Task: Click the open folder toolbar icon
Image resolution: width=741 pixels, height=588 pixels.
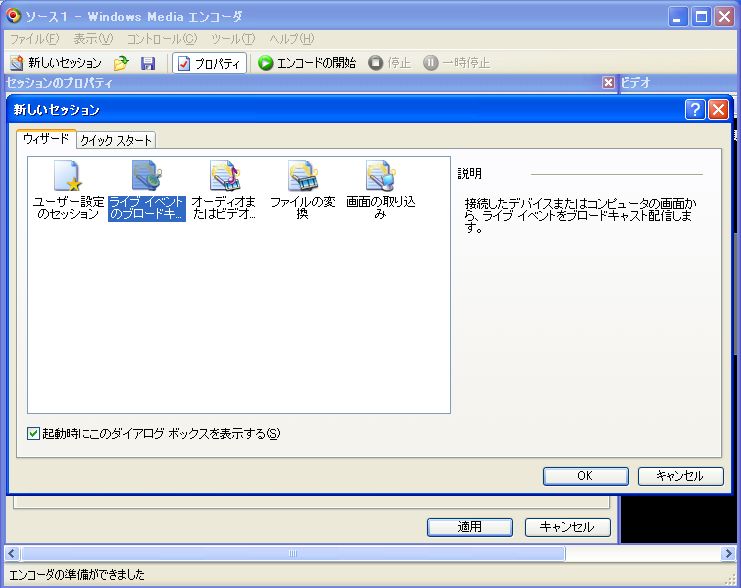Action: tap(121, 63)
